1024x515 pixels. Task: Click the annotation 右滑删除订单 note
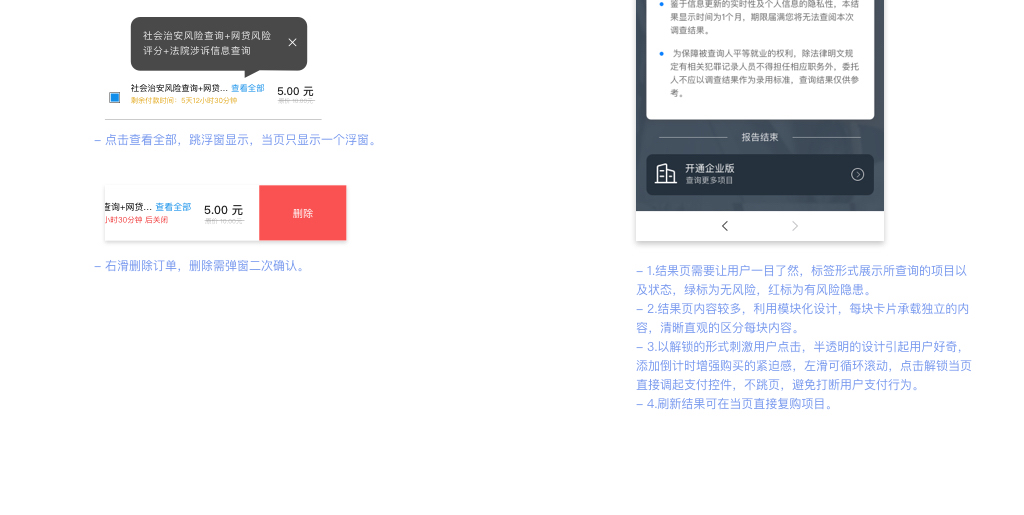200,266
